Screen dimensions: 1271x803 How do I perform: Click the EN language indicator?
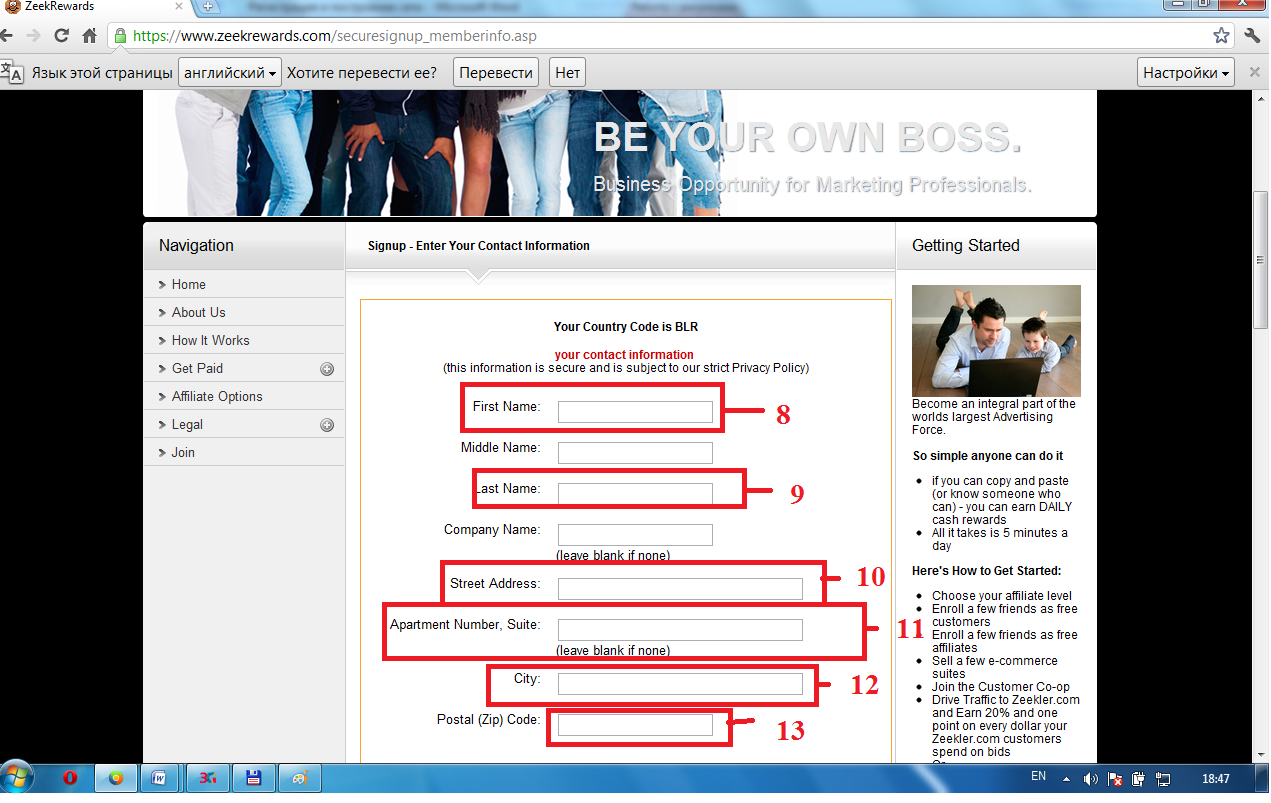pyautogui.click(x=1038, y=777)
